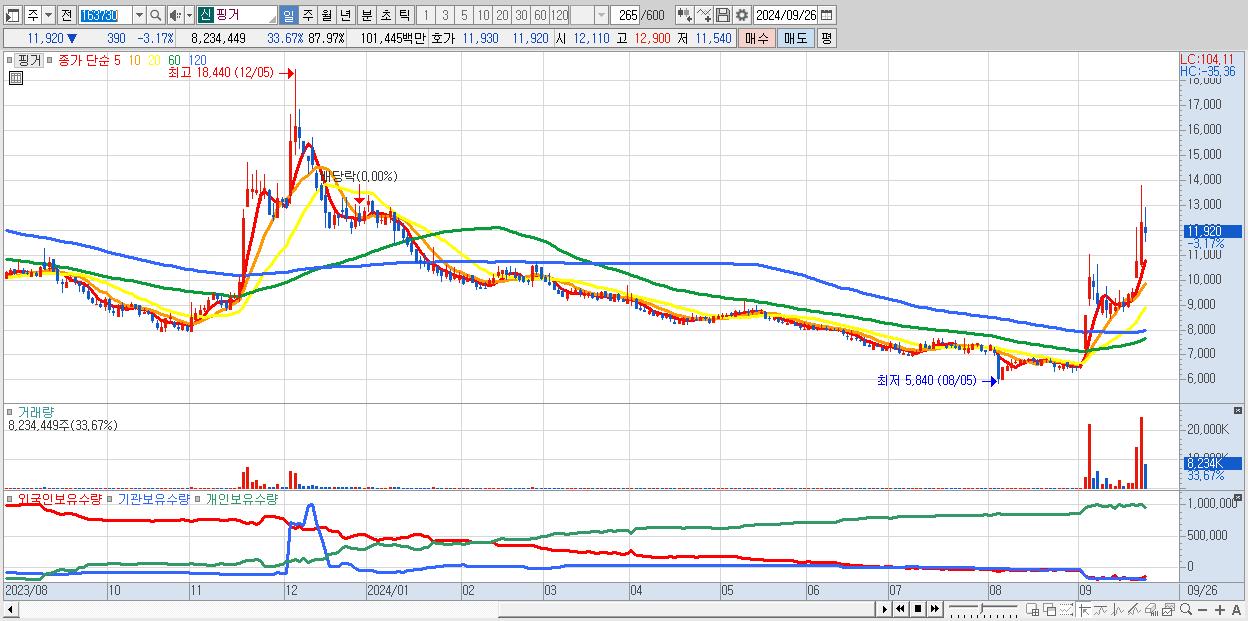This screenshot has height=621, width=1248.
Task: Save chart with the floppy disk icon
Action: pos(722,15)
